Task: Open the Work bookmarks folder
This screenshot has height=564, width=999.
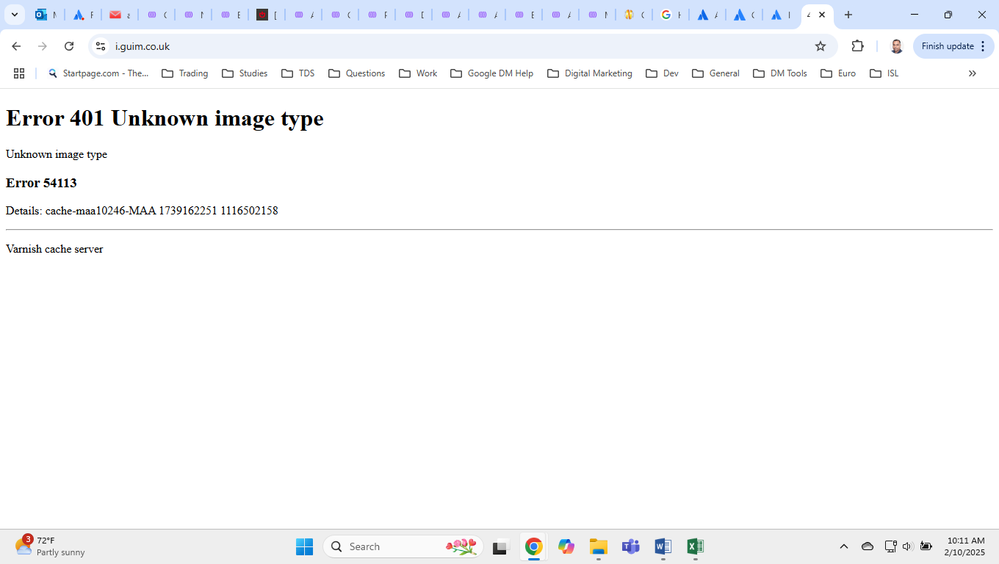Action: pos(418,73)
